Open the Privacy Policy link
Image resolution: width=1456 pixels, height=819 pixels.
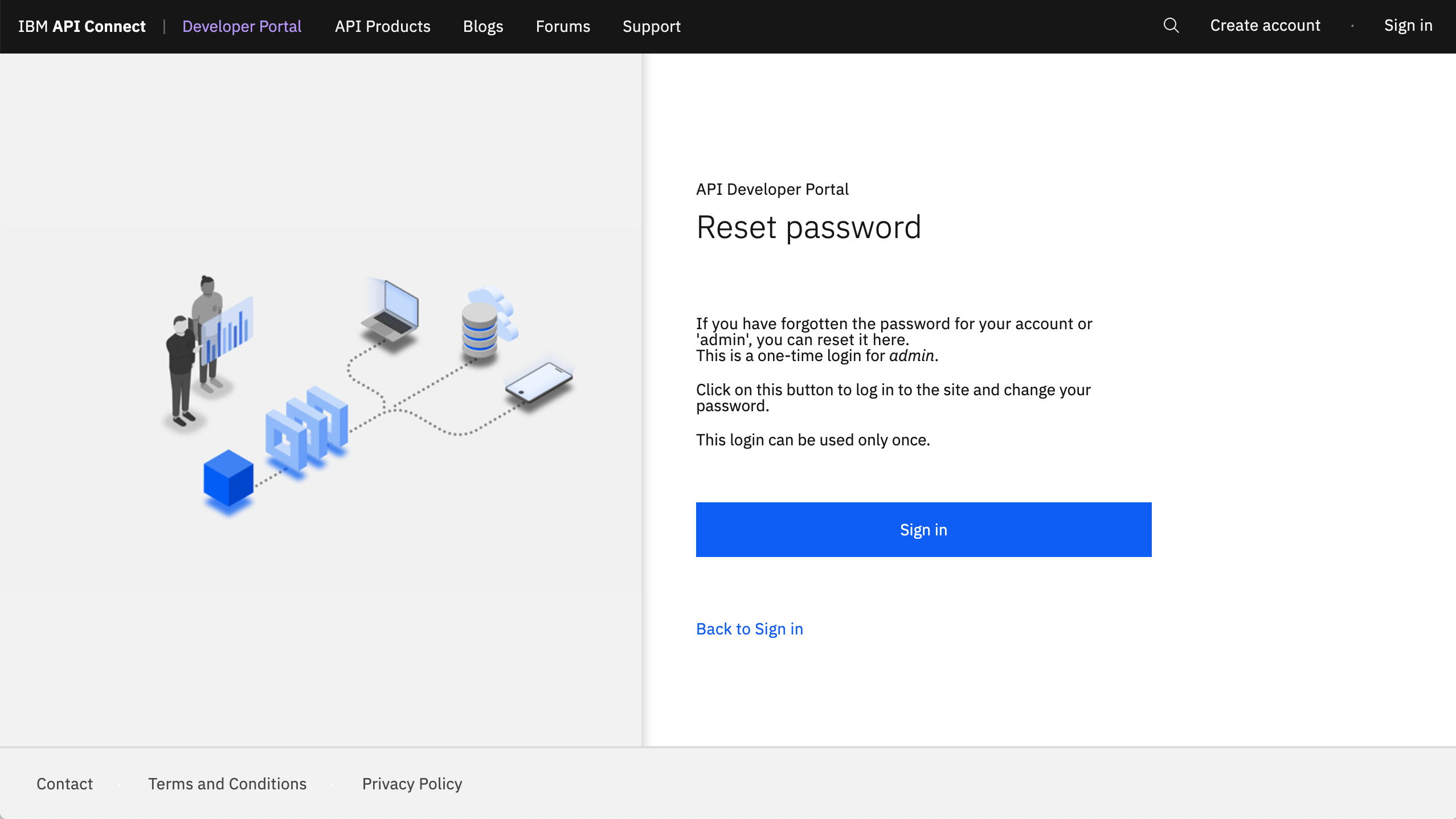[x=412, y=784]
